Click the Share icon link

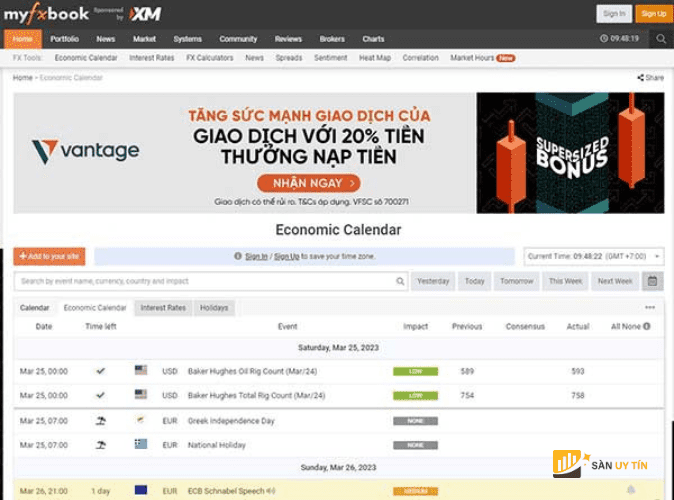click(650, 77)
